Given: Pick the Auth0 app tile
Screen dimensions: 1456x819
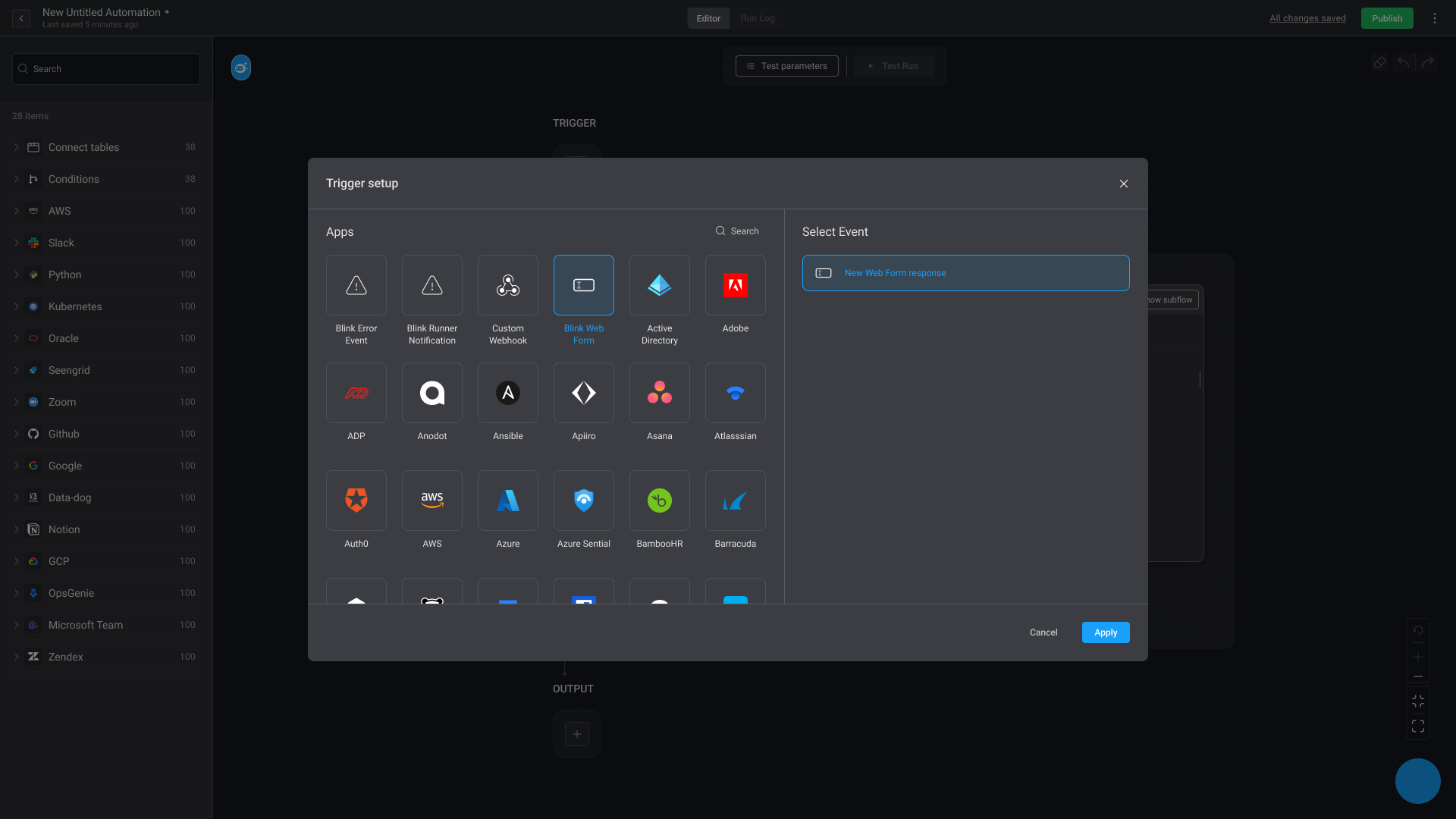Looking at the screenshot, I should (356, 500).
